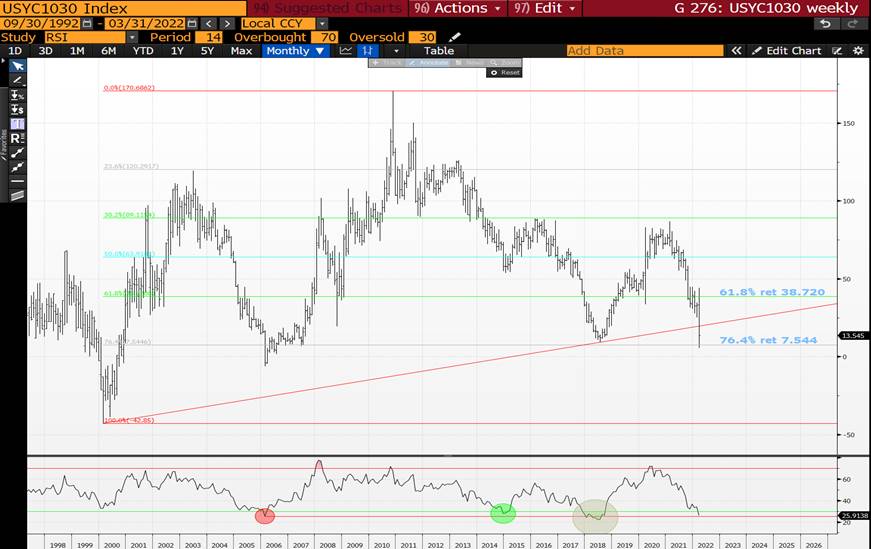The image size is (871, 549).
Task: Click the red highlighted RSI circle near 2006
Action: click(264, 516)
